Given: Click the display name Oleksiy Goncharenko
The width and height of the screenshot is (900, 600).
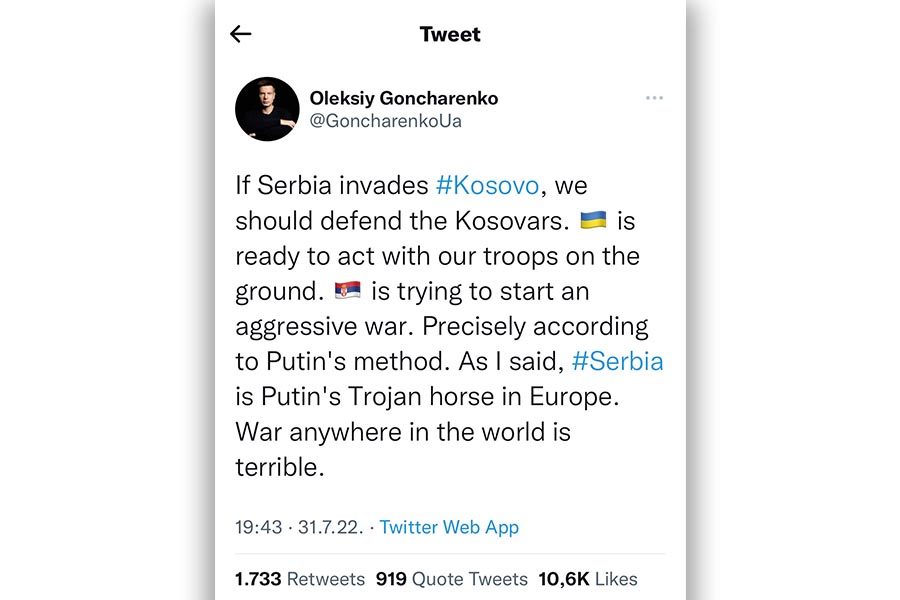Looking at the screenshot, I should click(403, 98).
